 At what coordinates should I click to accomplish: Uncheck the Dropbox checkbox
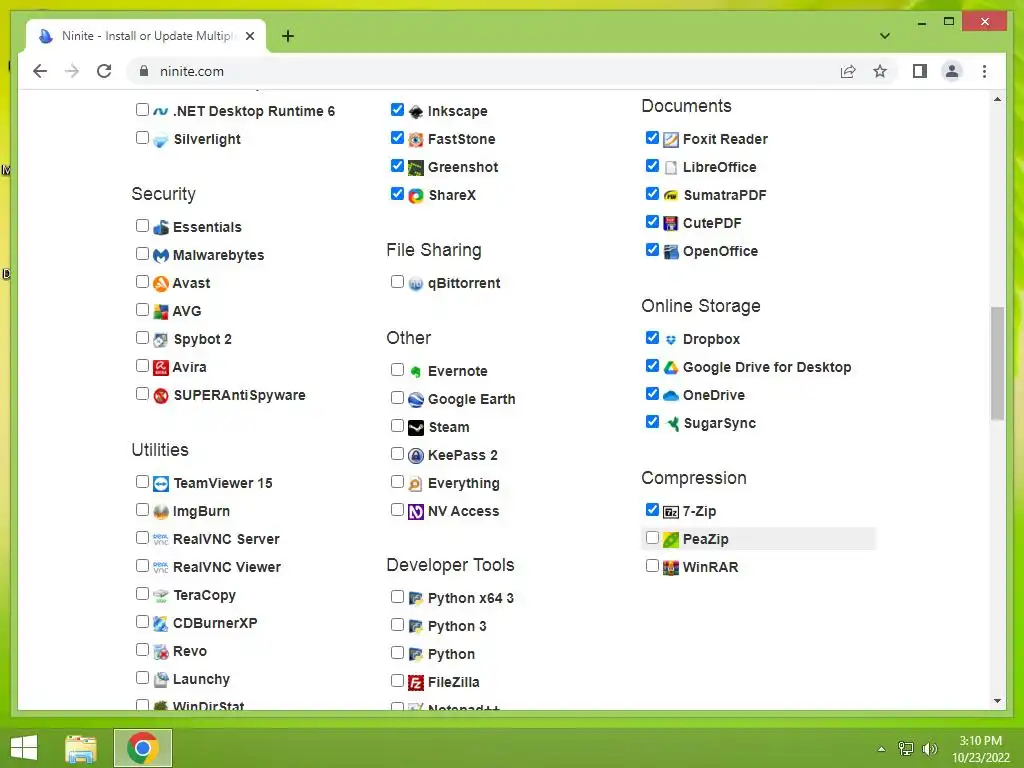(652, 338)
